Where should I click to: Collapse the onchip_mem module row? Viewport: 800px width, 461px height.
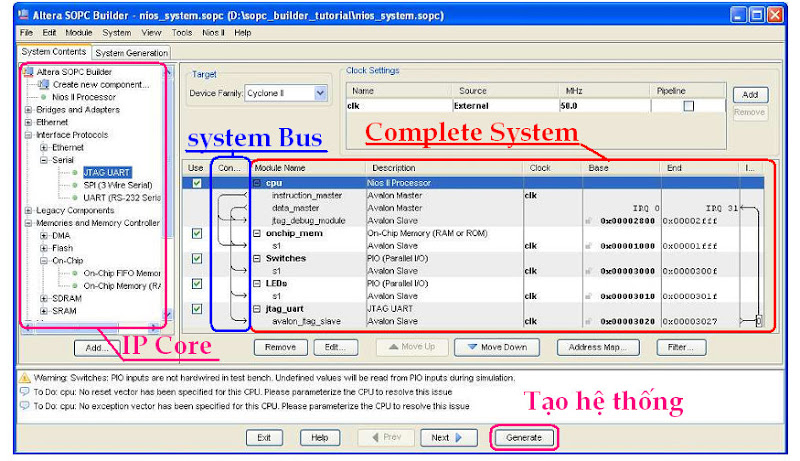click(257, 234)
